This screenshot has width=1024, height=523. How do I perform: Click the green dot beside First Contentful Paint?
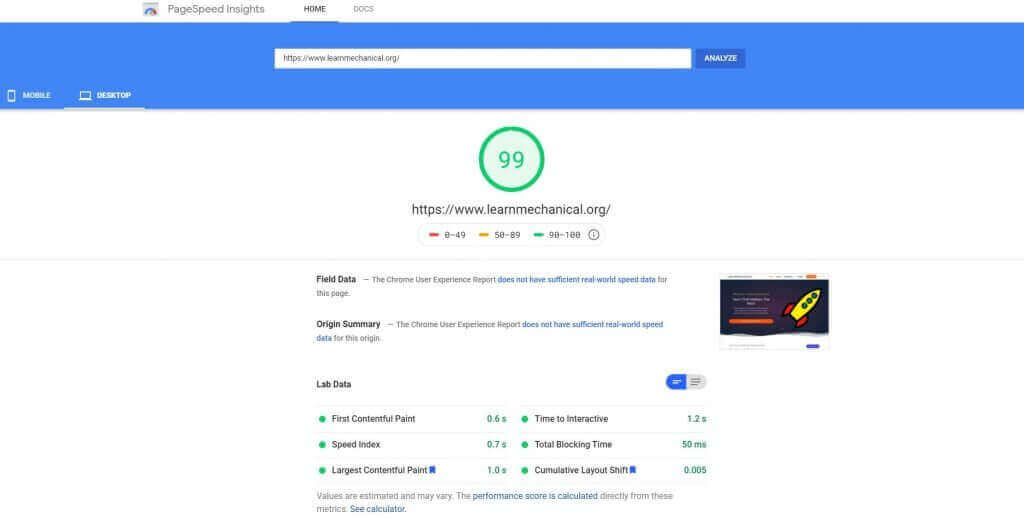click(322, 419)
